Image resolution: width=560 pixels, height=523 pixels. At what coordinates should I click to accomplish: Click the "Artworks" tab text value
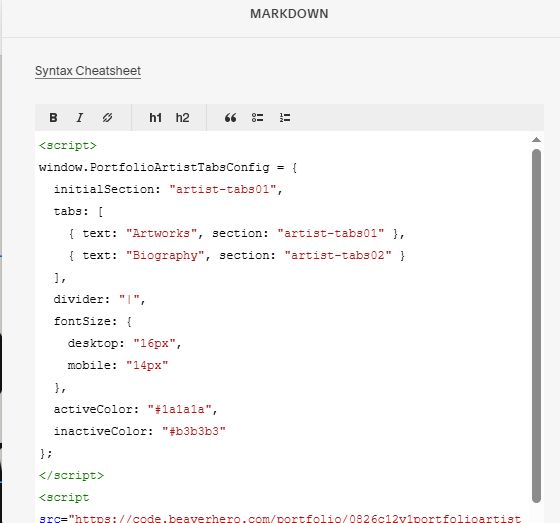(161, 233)
